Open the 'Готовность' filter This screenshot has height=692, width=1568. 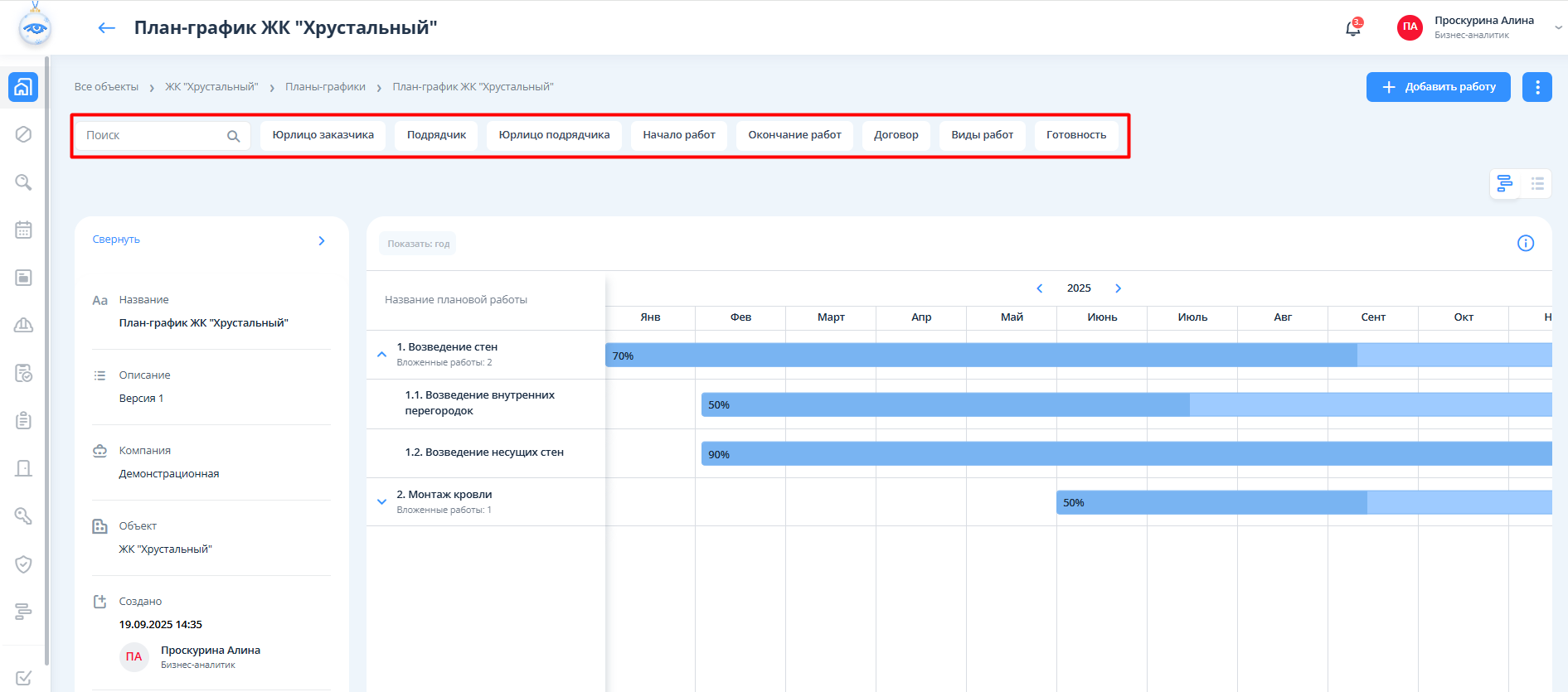click(1075, 135)
